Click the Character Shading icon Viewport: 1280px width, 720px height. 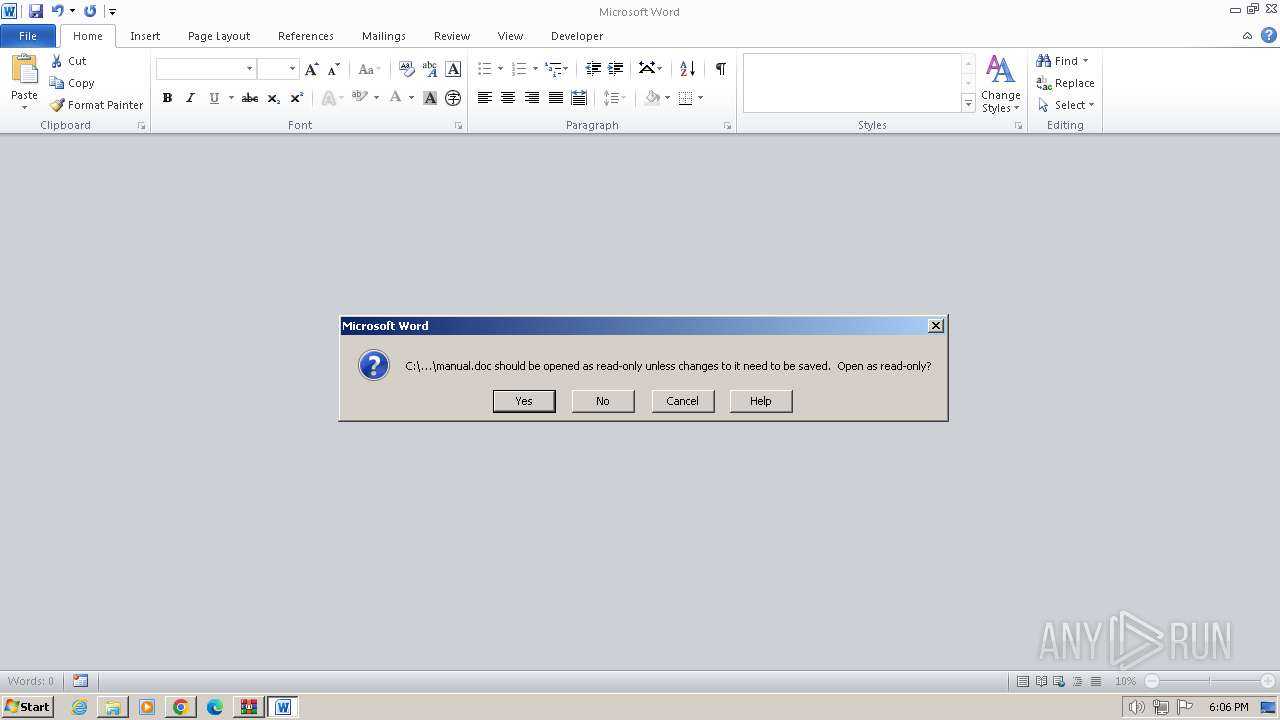pos(430,98)
